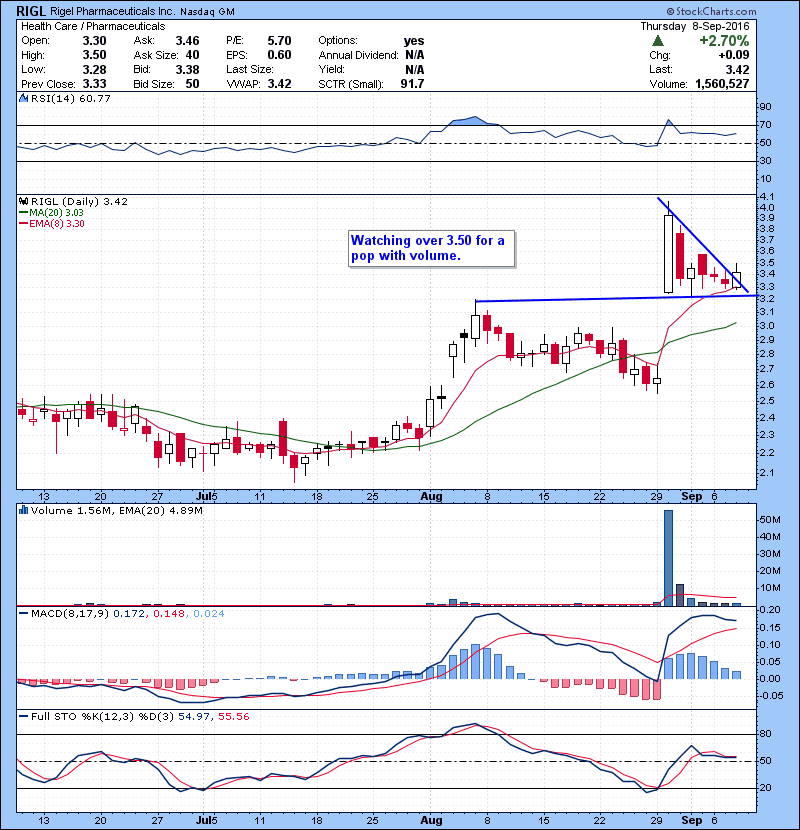
Task: Click the RIGL ticker symbol in the header
Action: coord(31,11)
